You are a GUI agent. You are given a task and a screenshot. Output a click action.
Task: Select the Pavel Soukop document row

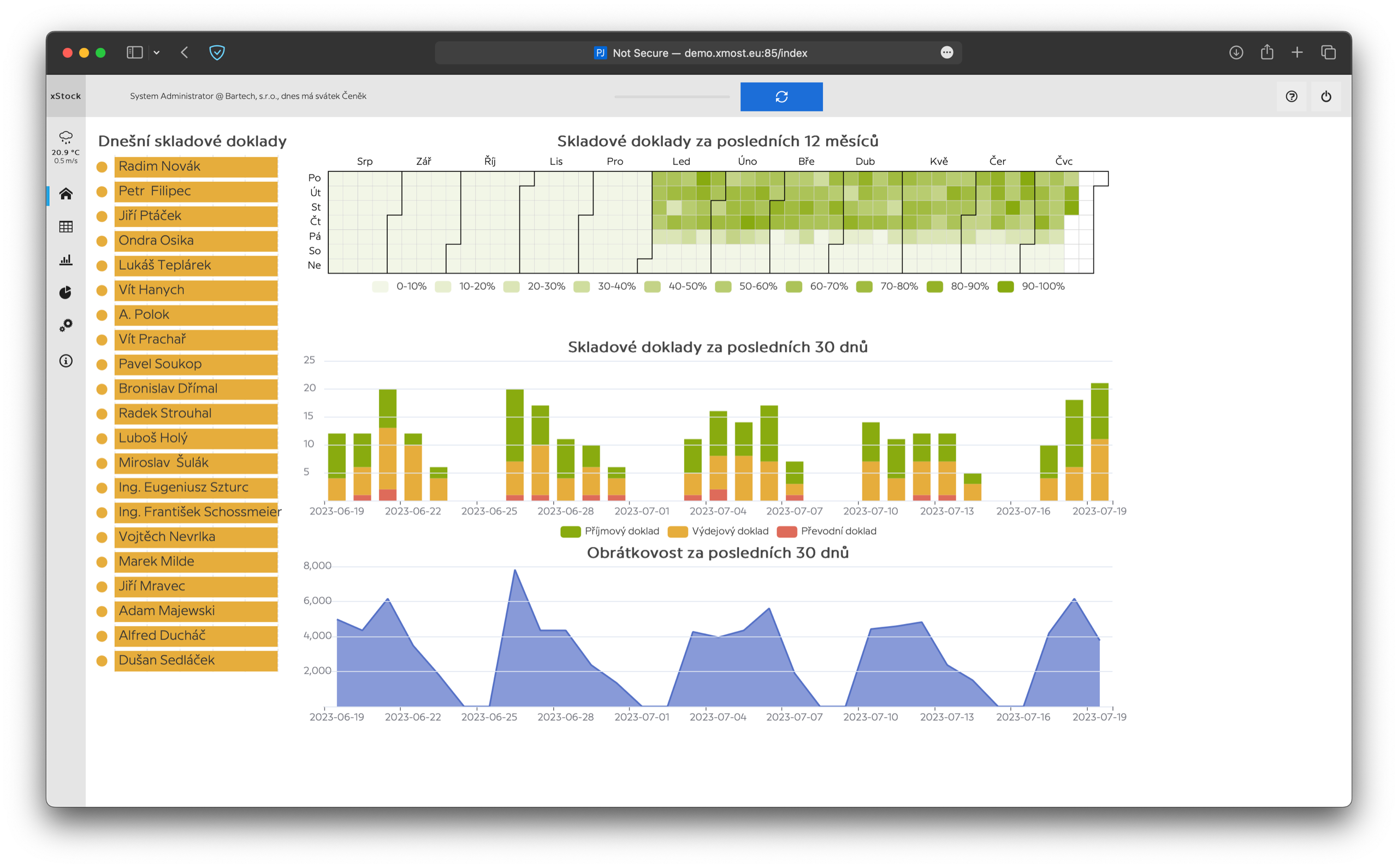click(196, 364)
